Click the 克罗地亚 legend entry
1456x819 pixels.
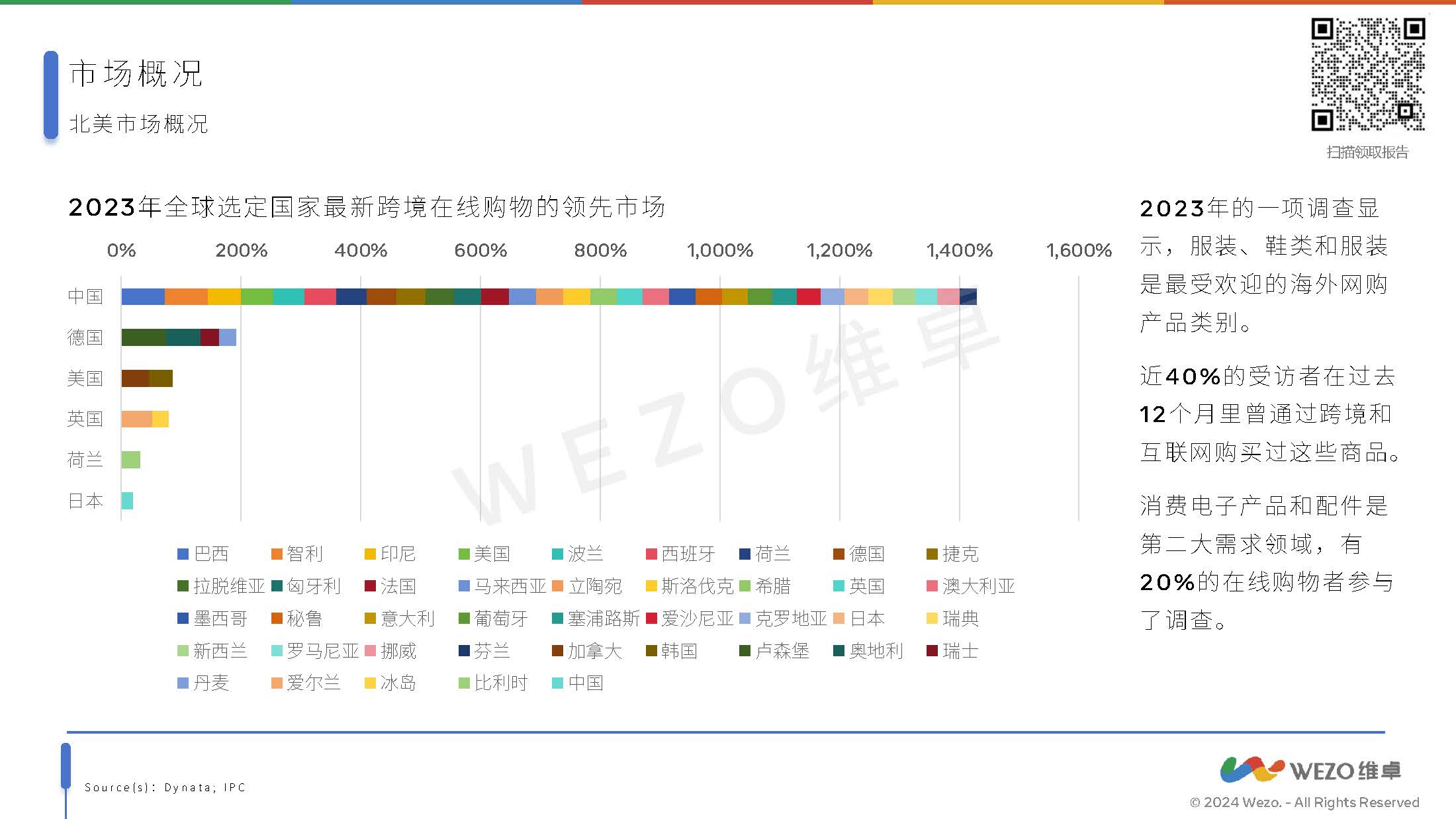791,619
